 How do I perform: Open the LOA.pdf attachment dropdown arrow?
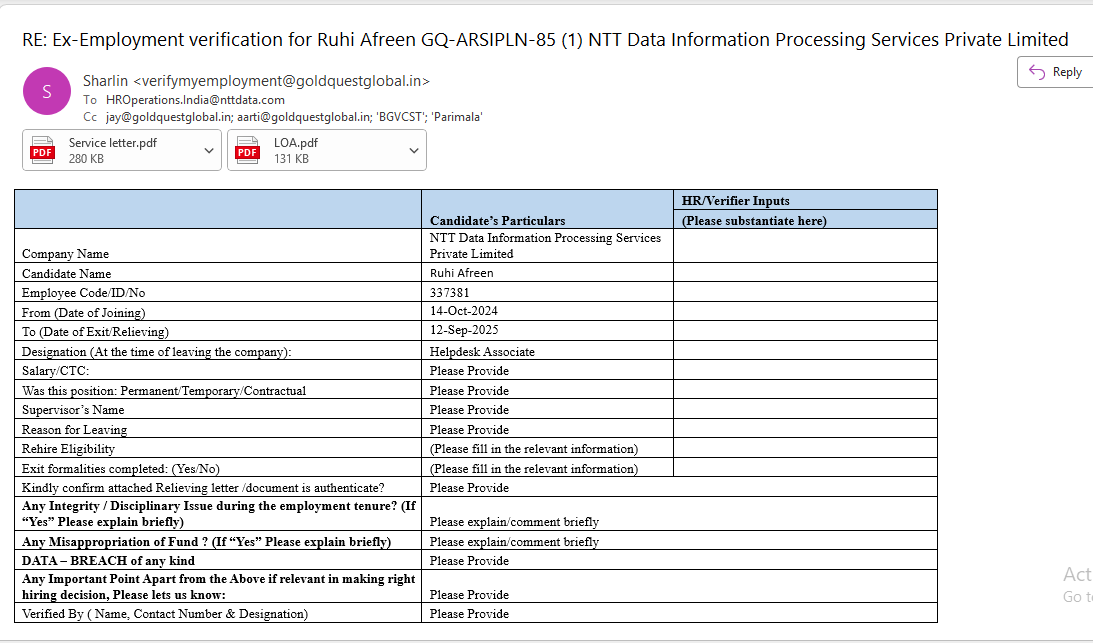(x=414, y=150)
